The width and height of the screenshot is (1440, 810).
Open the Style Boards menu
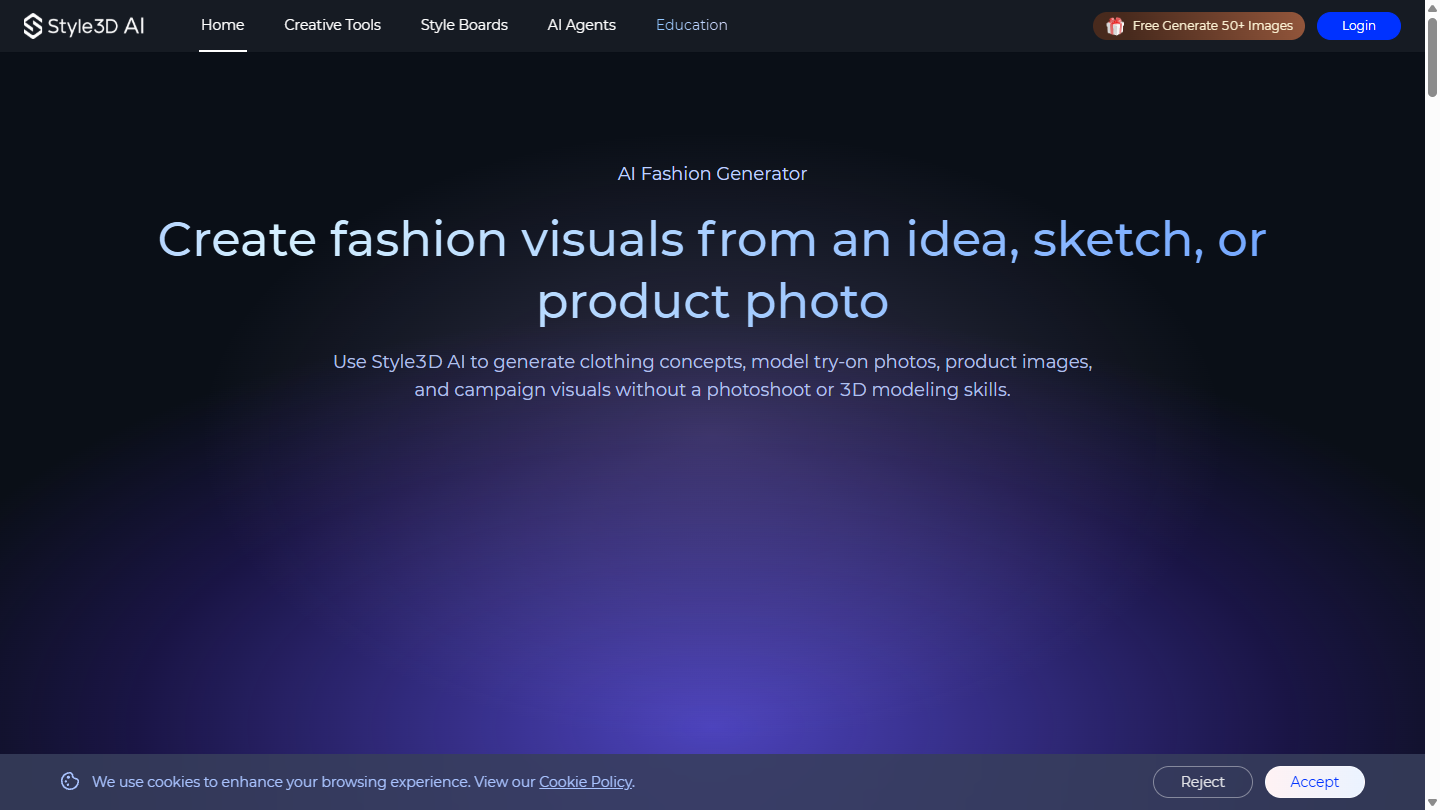click(464, 25)
